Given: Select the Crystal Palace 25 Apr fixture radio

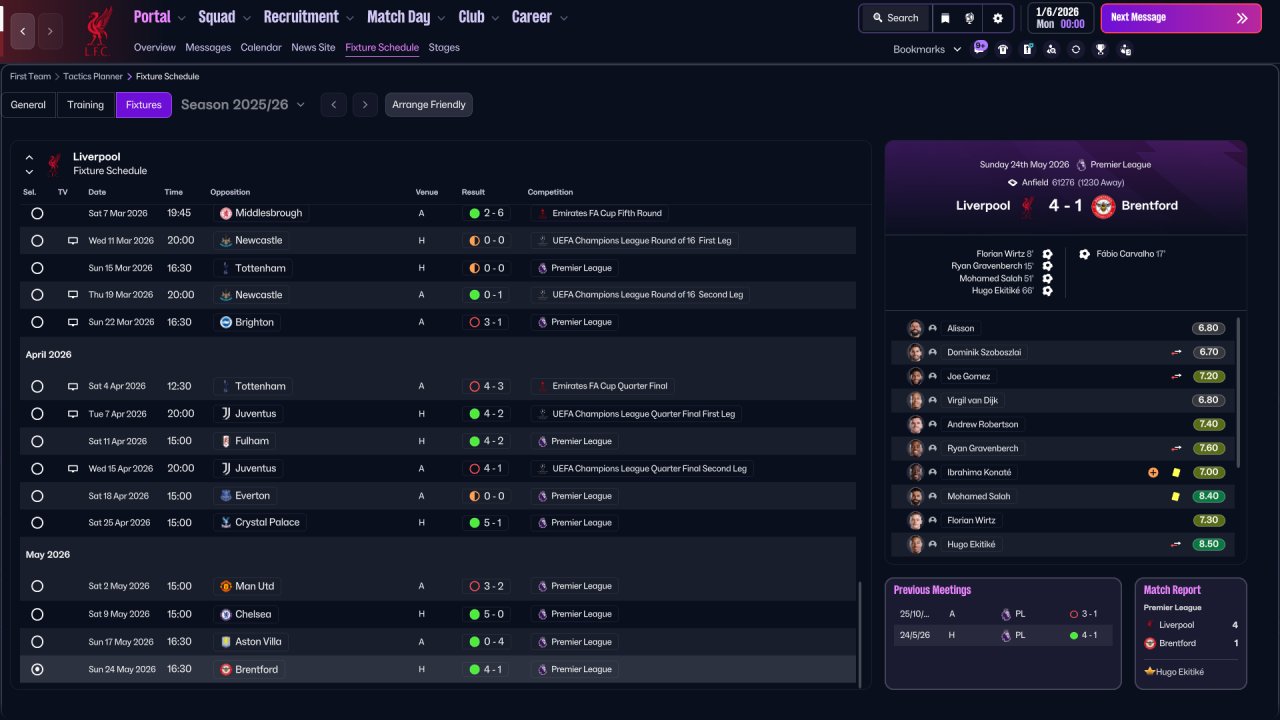Looking at the screenshot, I should coord(37,523).
